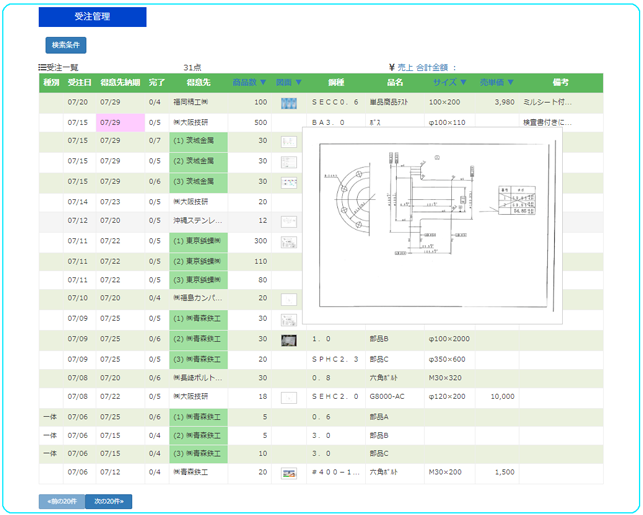Select green cell (2) 茨城金属
The height and width of the screenshot is (515, 643).
[198, 162]
